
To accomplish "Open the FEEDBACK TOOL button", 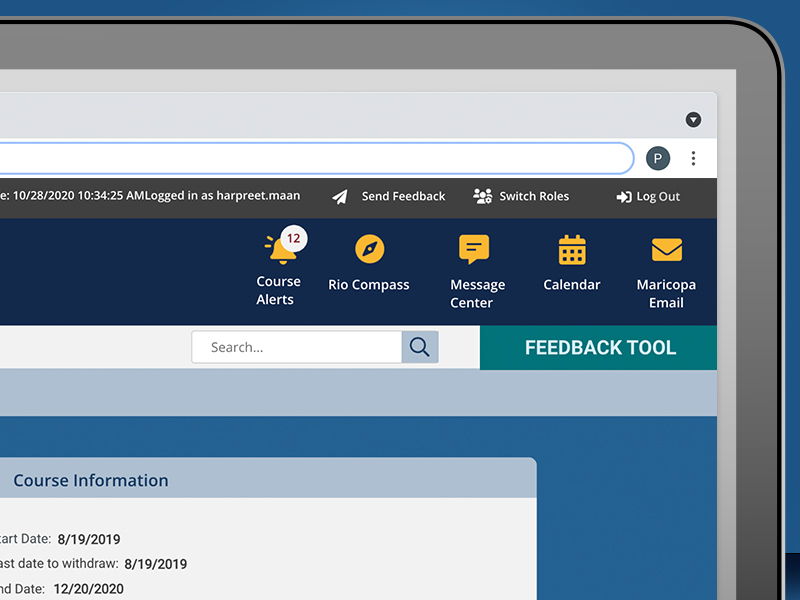I will [598, 347].
